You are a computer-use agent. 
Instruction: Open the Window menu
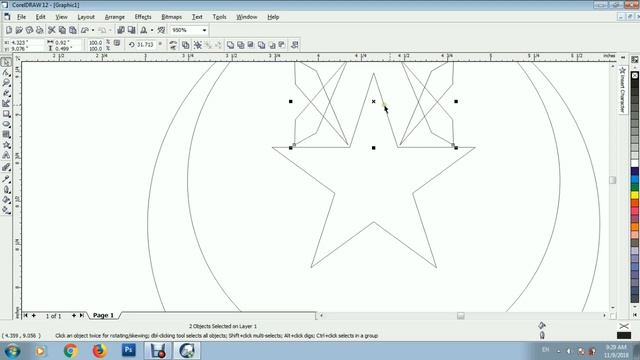(x=247, y=17)
